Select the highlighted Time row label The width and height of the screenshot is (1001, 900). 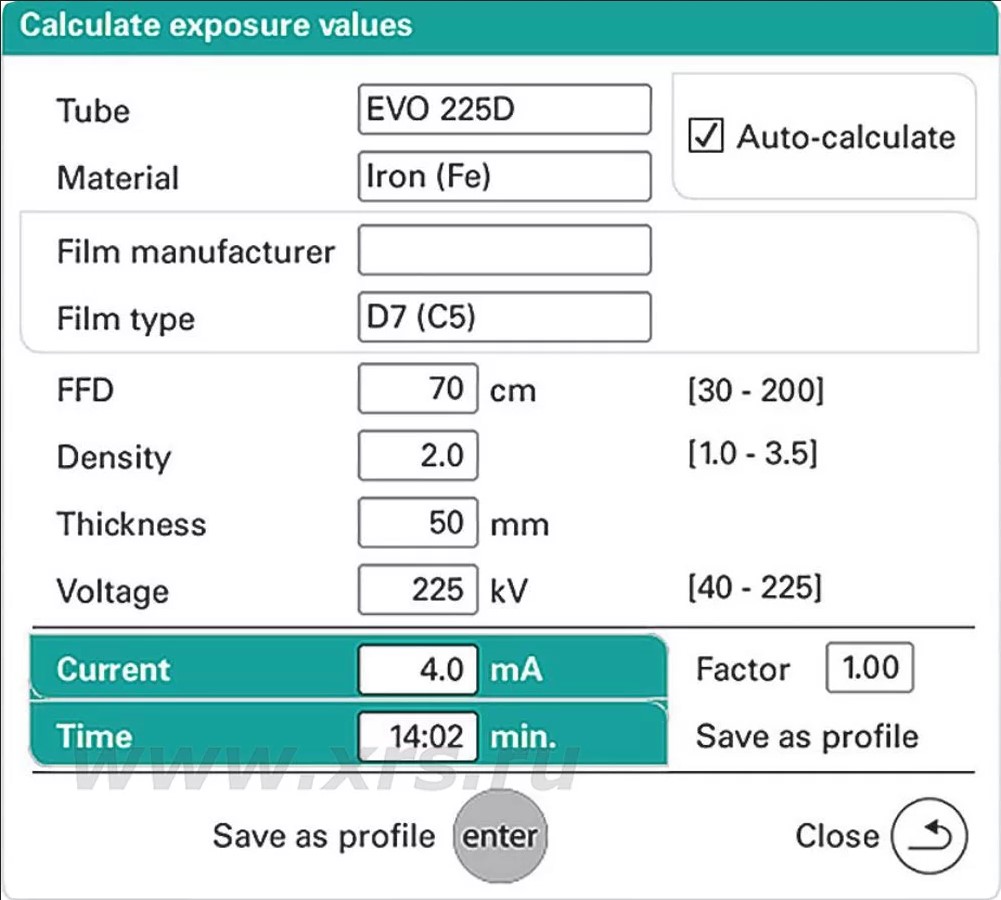[95, 737]
